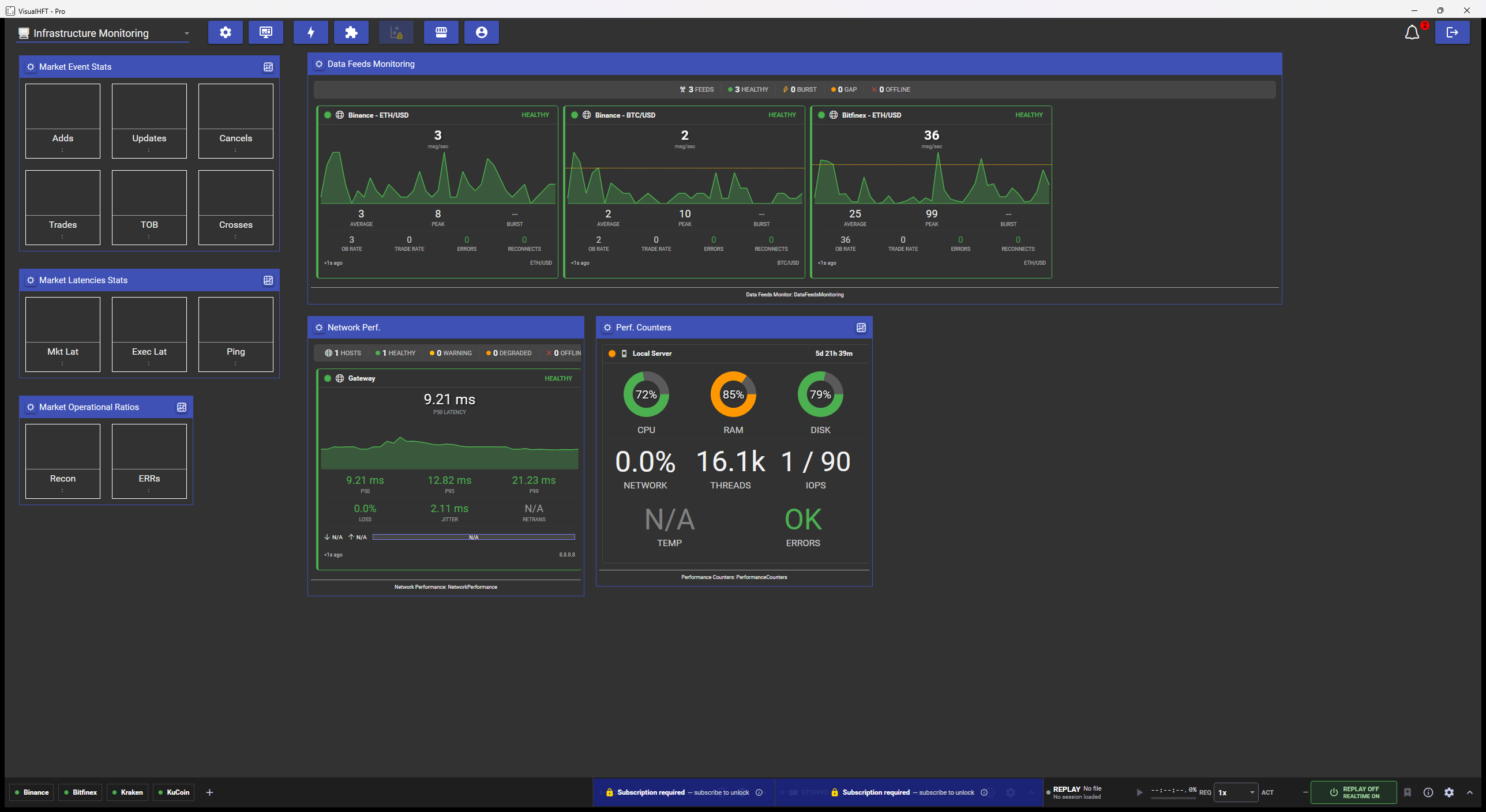Screen dimensions: 1486x812
Task: Click the DISK 79% donut gauge
Action: tap(820, 394)
